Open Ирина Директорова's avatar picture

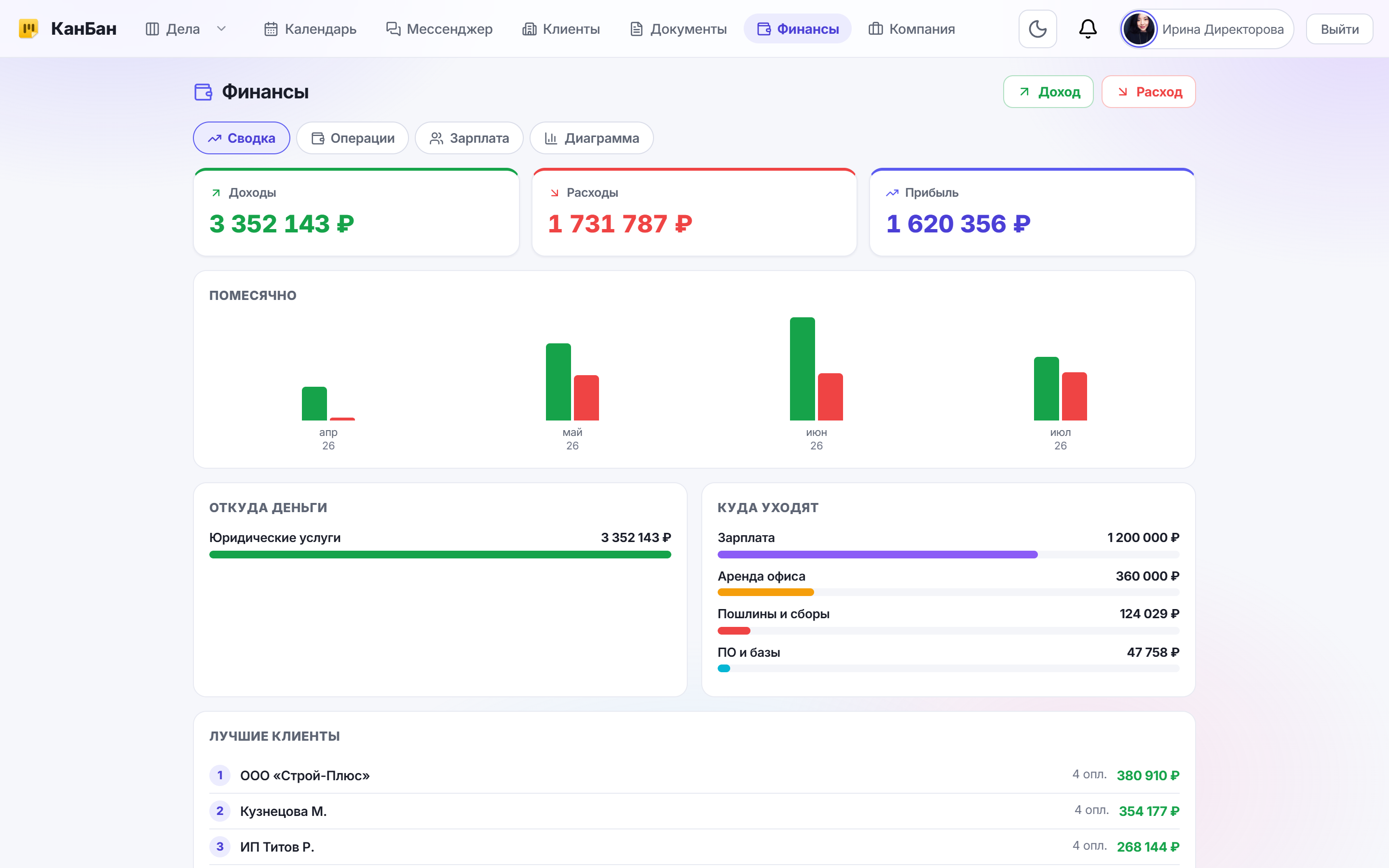click(1139, 29)
